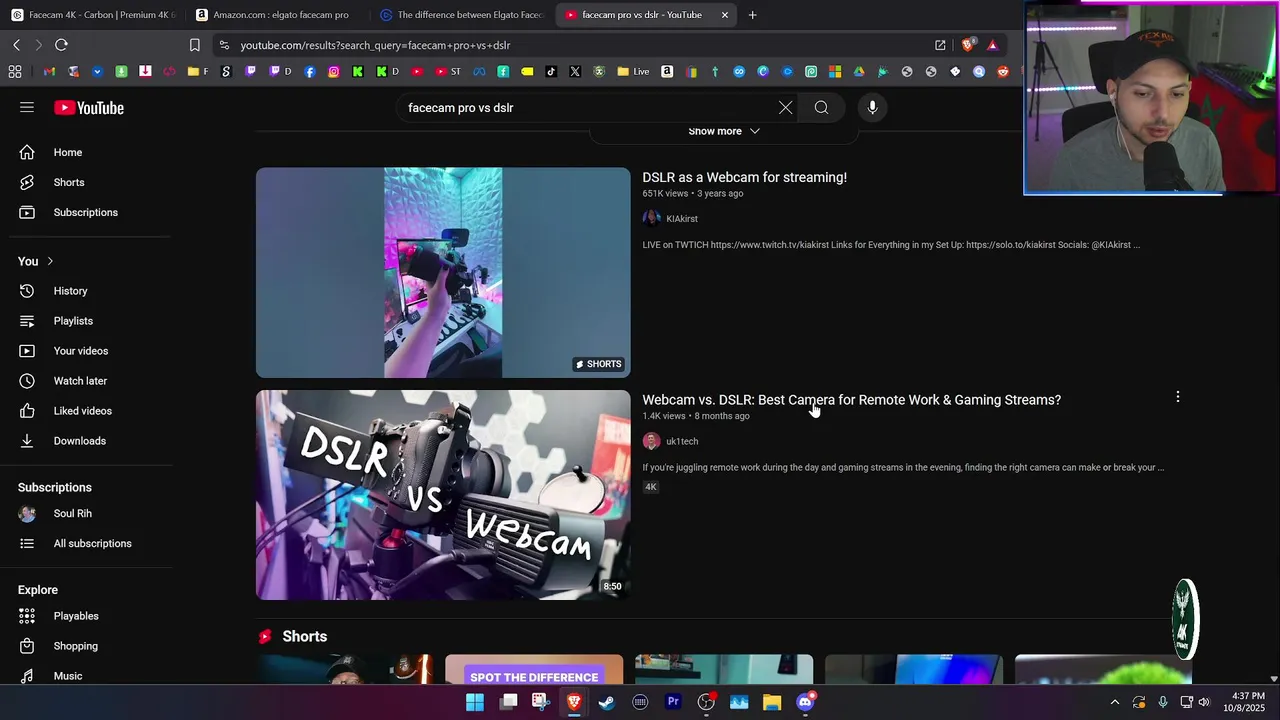Switch to Elgato Facecam difference tab

pos(462,15)
